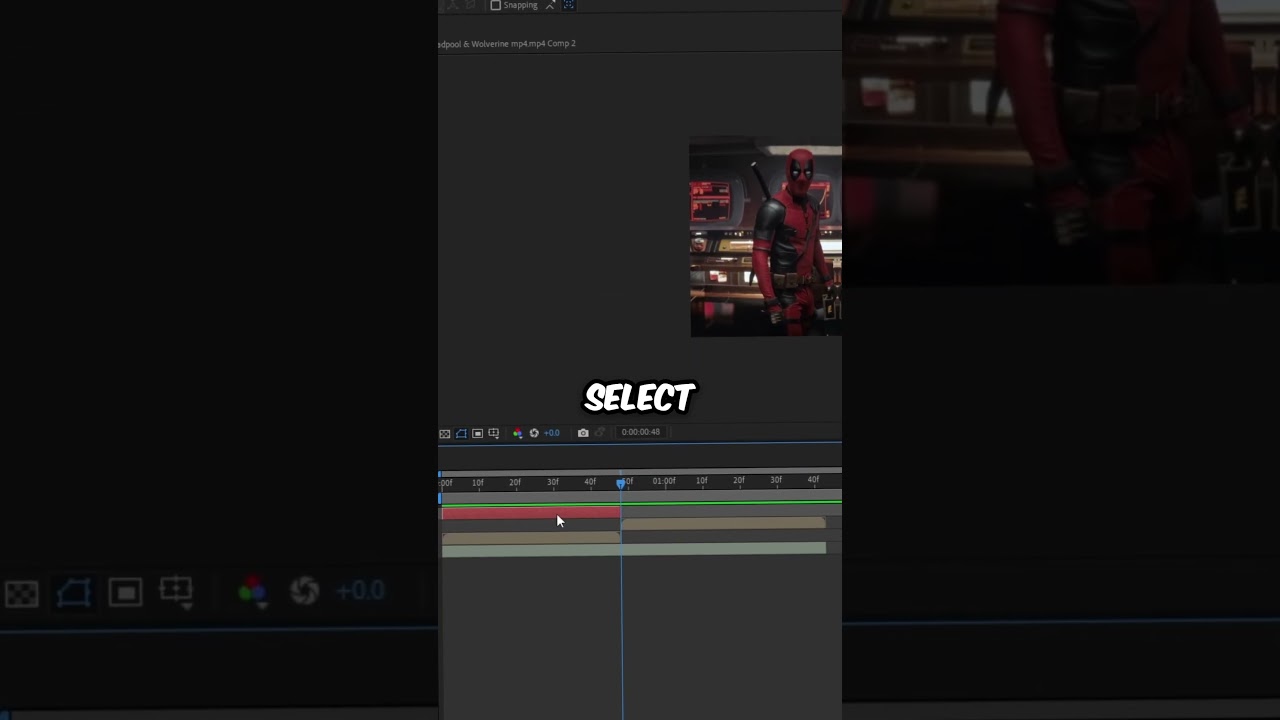Toggle the region of interest icon
Viewport: 1280px width, 720px height.
(x=477, y=433)
